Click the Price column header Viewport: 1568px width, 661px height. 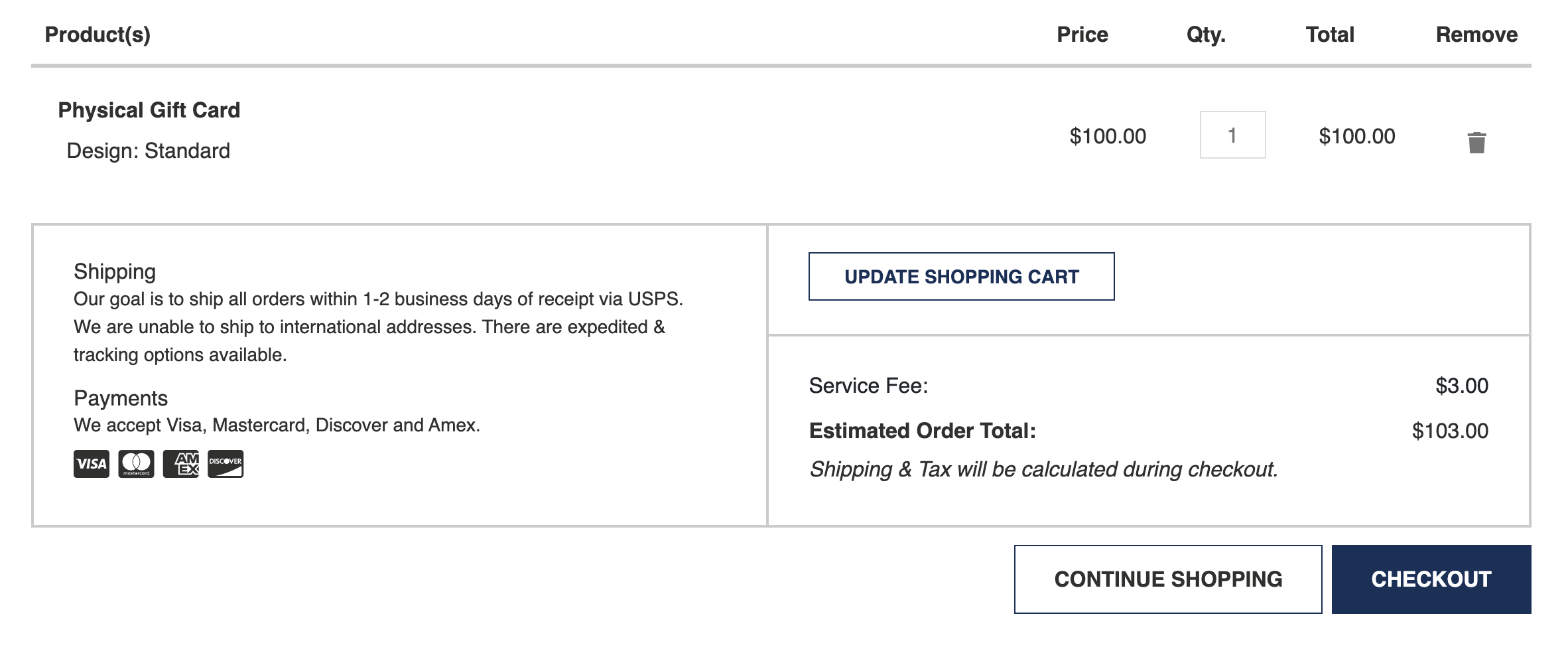point(1082,35)
